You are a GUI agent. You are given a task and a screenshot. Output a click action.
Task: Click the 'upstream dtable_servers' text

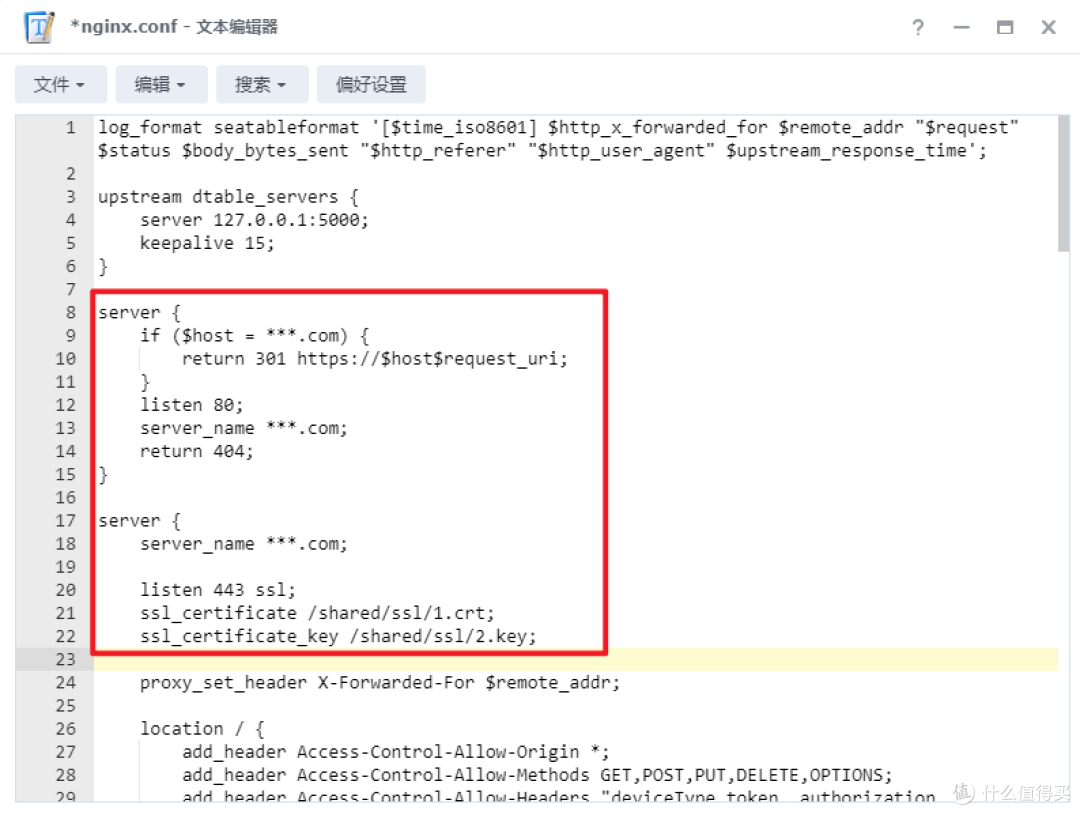228,196
